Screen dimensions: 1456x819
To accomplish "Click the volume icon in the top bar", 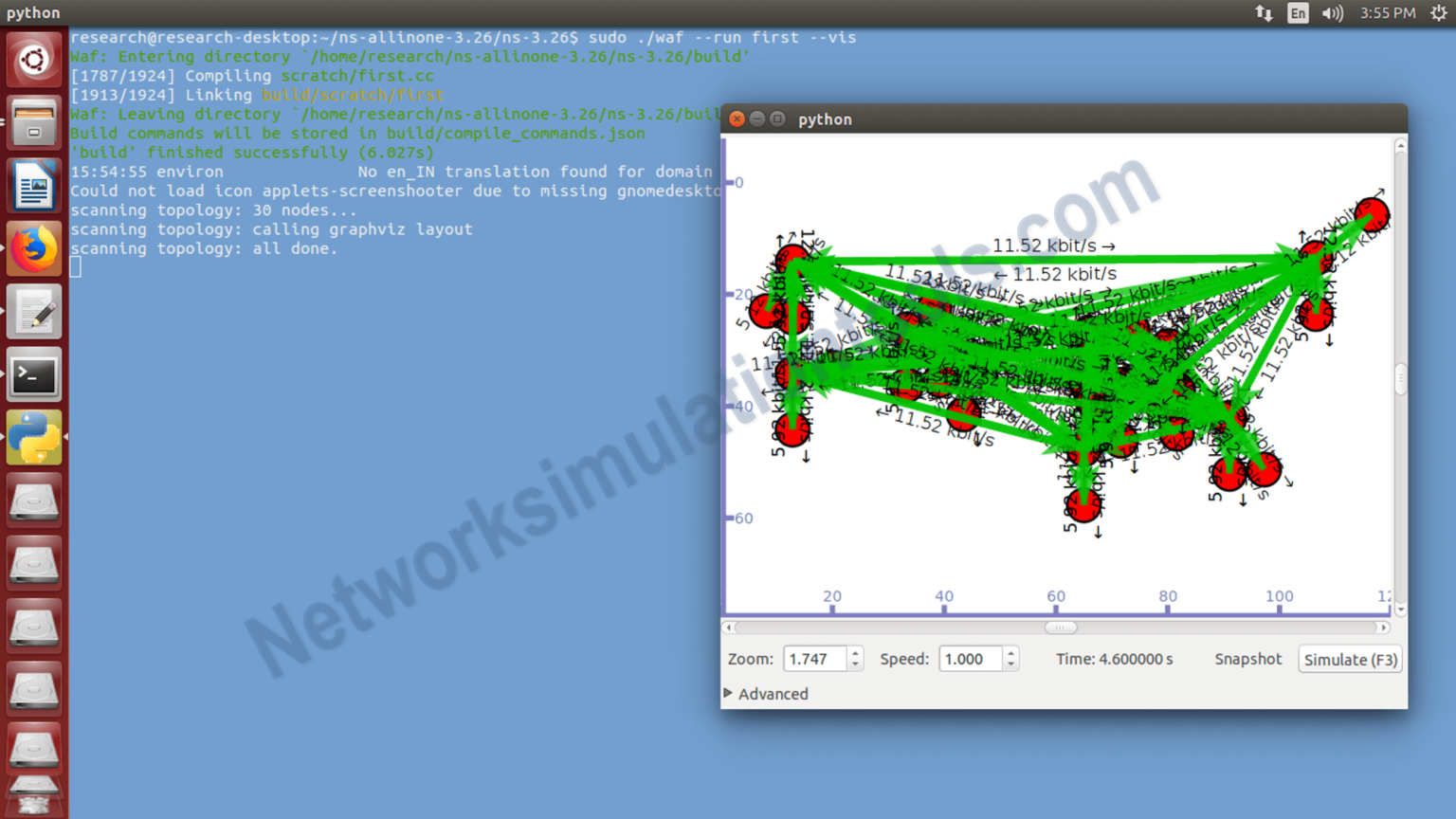I will pyautogui.click(x=1331, y=13).
